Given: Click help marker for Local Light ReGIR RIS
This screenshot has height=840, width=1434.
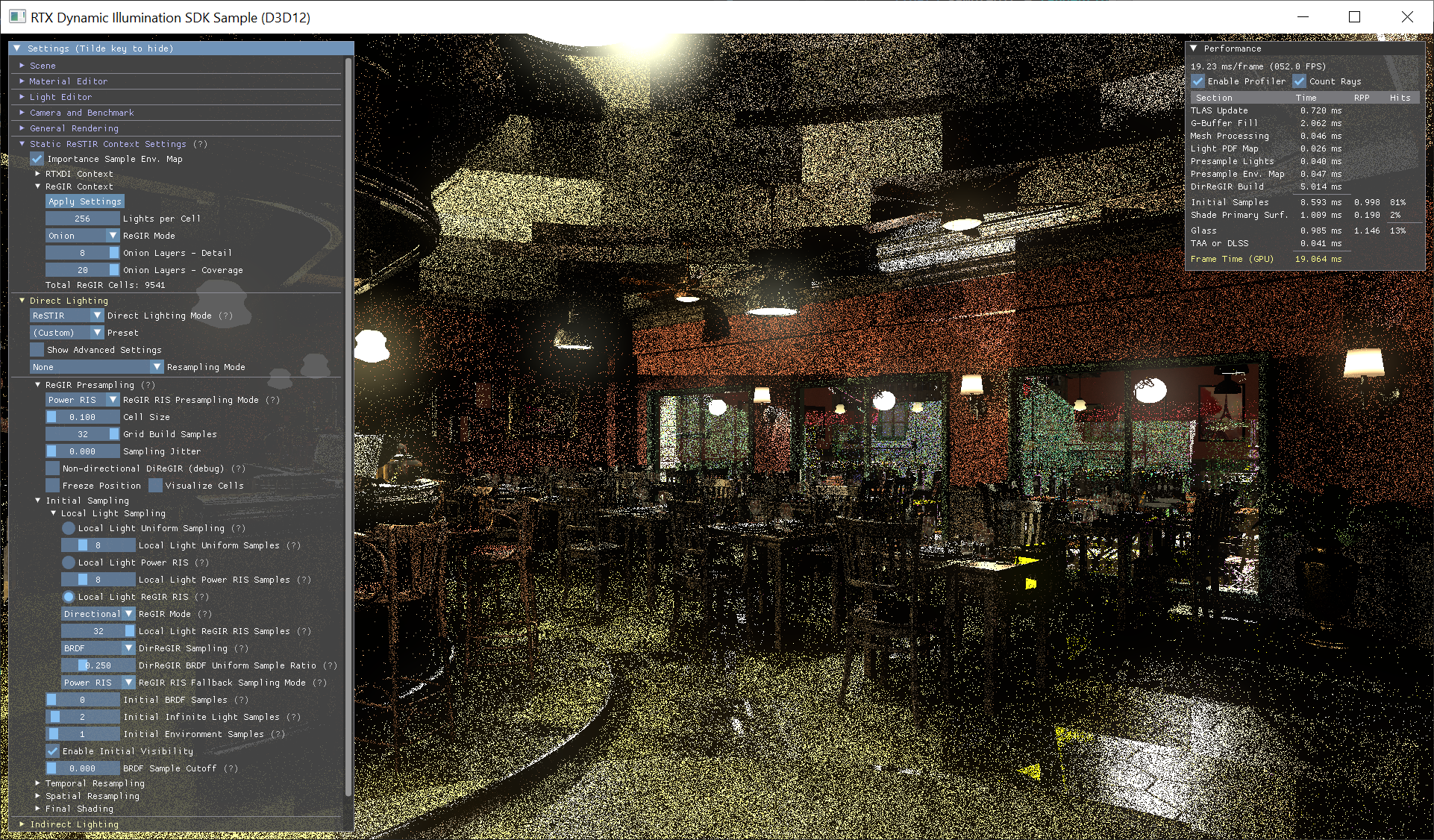Looking at the screenshot, I should pos(201,597).
